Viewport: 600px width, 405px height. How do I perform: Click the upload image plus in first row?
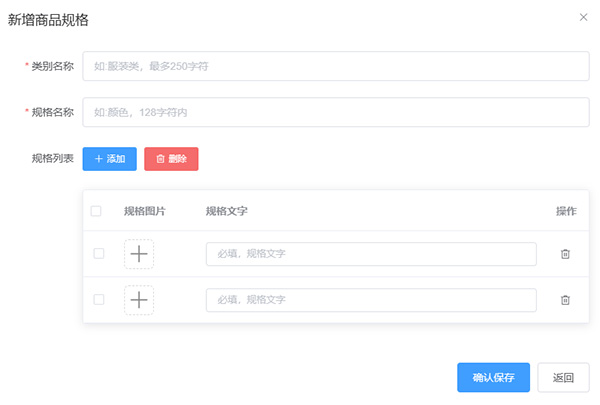(x=139, y=254)
